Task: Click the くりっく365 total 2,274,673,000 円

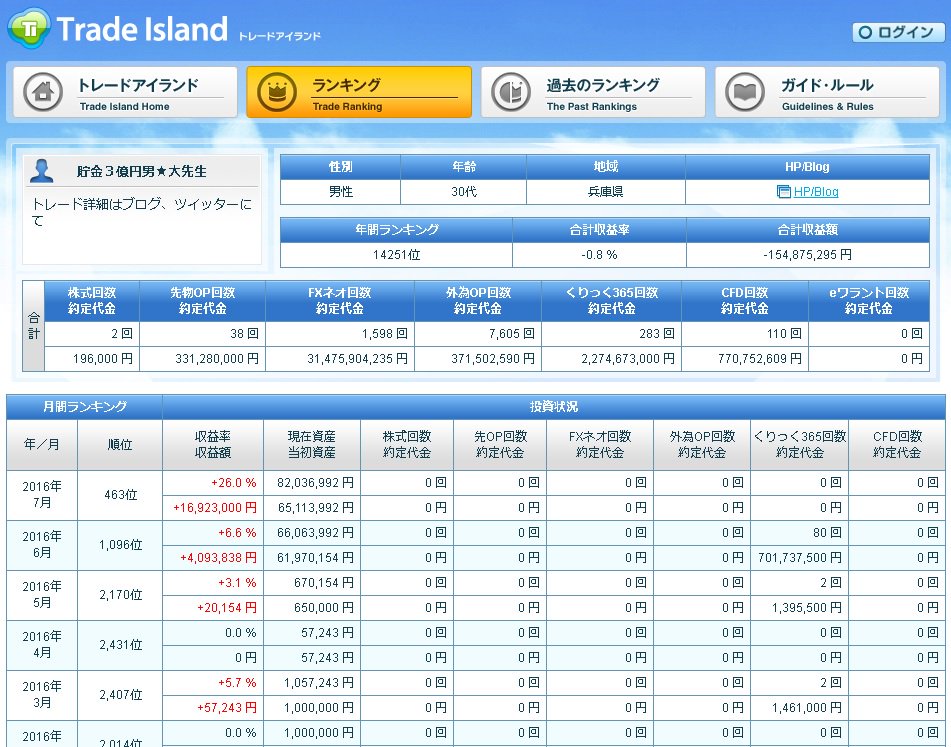Action: click(x=628, y=359)
